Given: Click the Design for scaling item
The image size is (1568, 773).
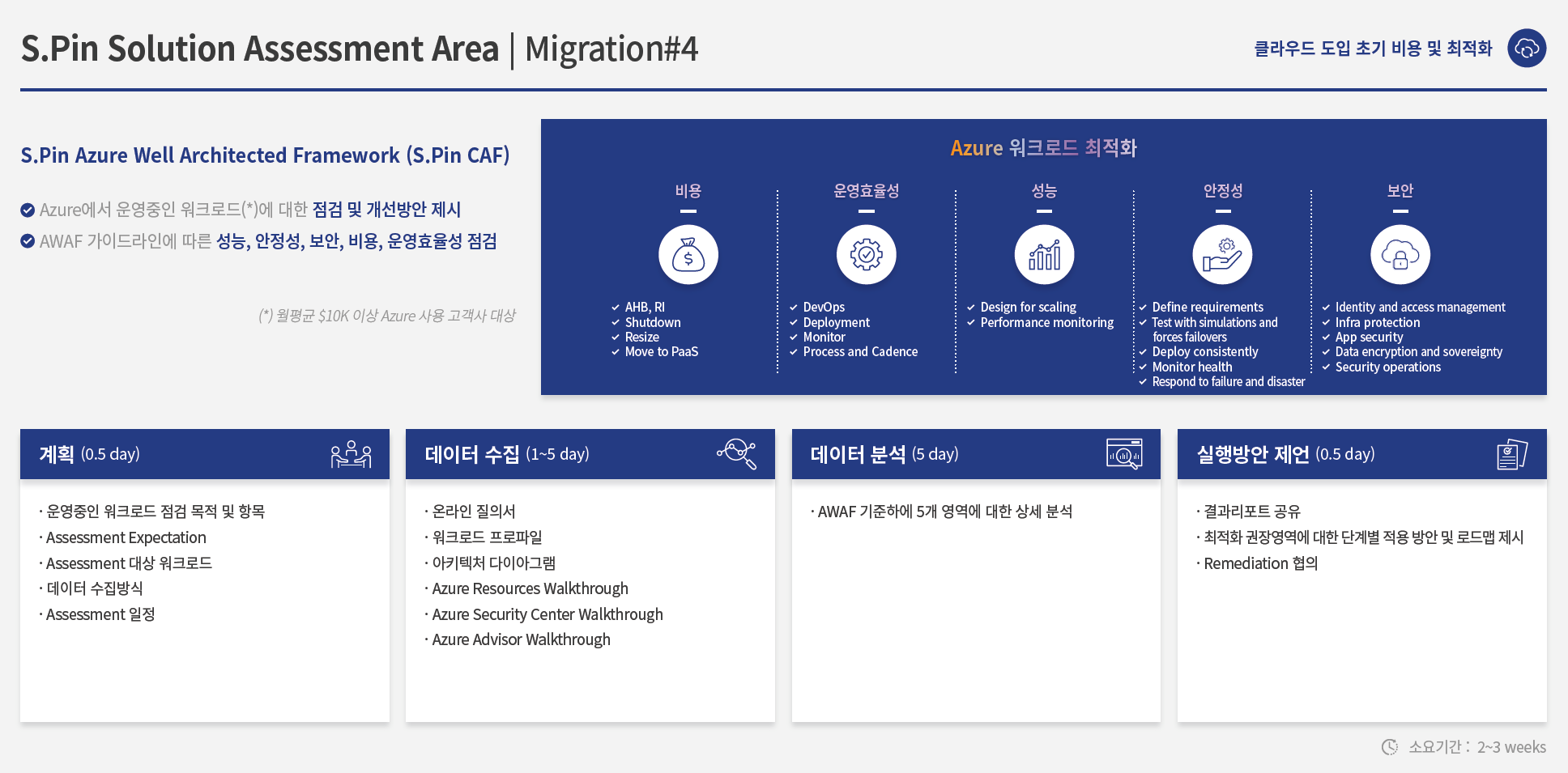Looking at the screenshot, I should tap(1029, 308).
